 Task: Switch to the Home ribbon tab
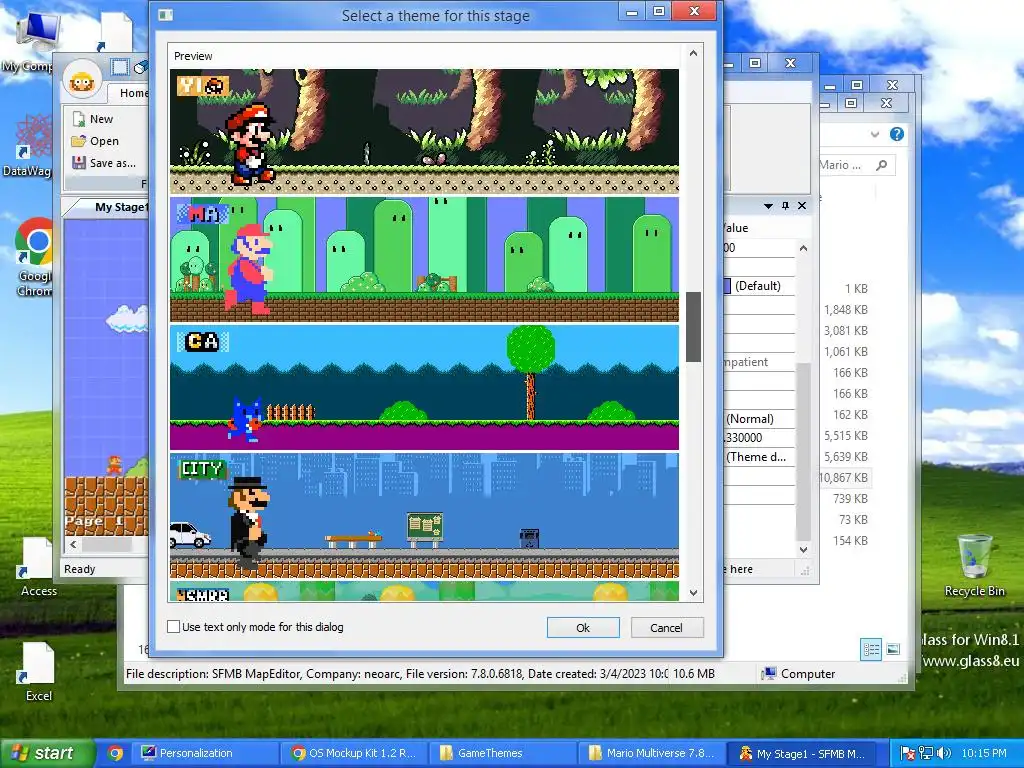[134, 93]
